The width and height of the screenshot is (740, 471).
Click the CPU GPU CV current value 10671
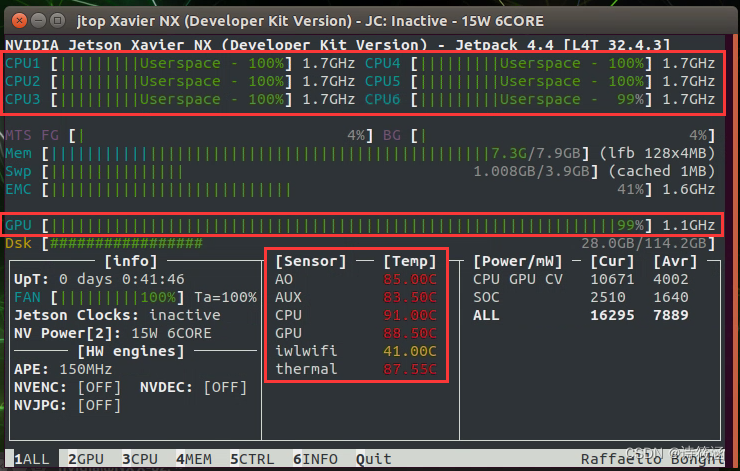[612, 279]
